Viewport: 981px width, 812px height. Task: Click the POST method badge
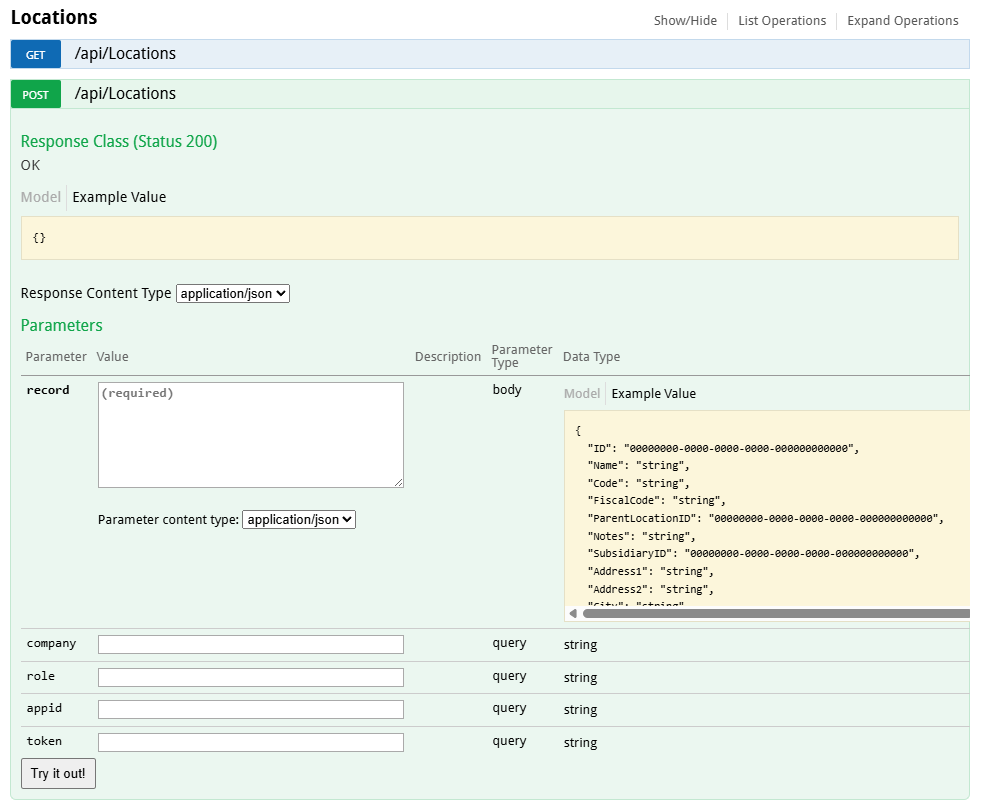pos(36,95)
